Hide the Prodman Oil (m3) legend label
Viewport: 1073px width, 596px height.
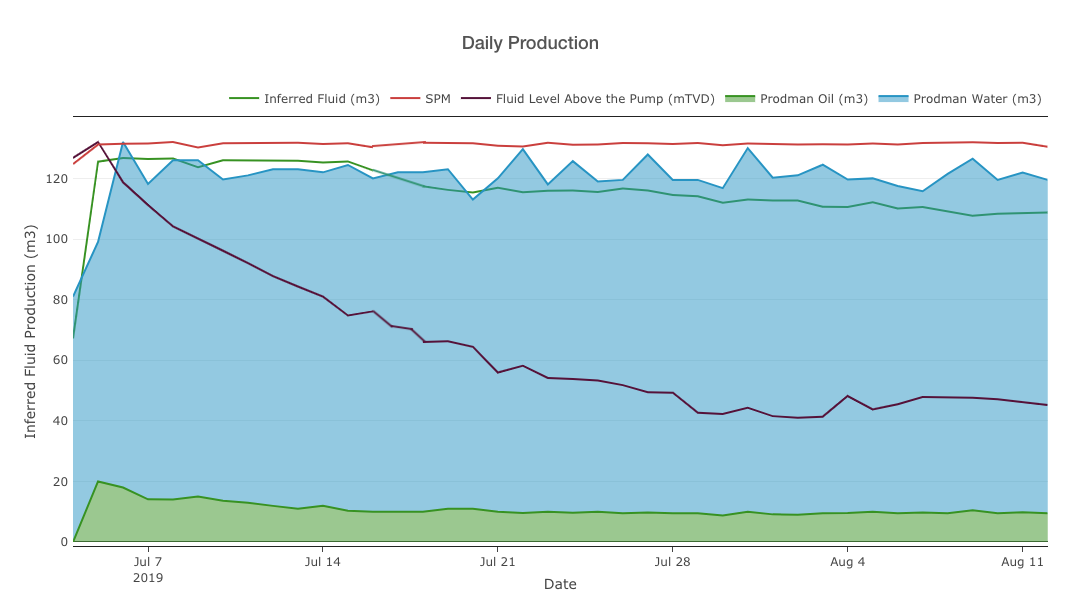click(813, 99)
